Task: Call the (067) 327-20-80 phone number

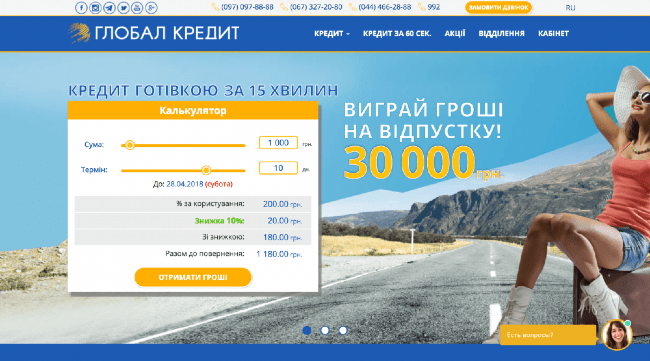Action: tap(316, 7)
